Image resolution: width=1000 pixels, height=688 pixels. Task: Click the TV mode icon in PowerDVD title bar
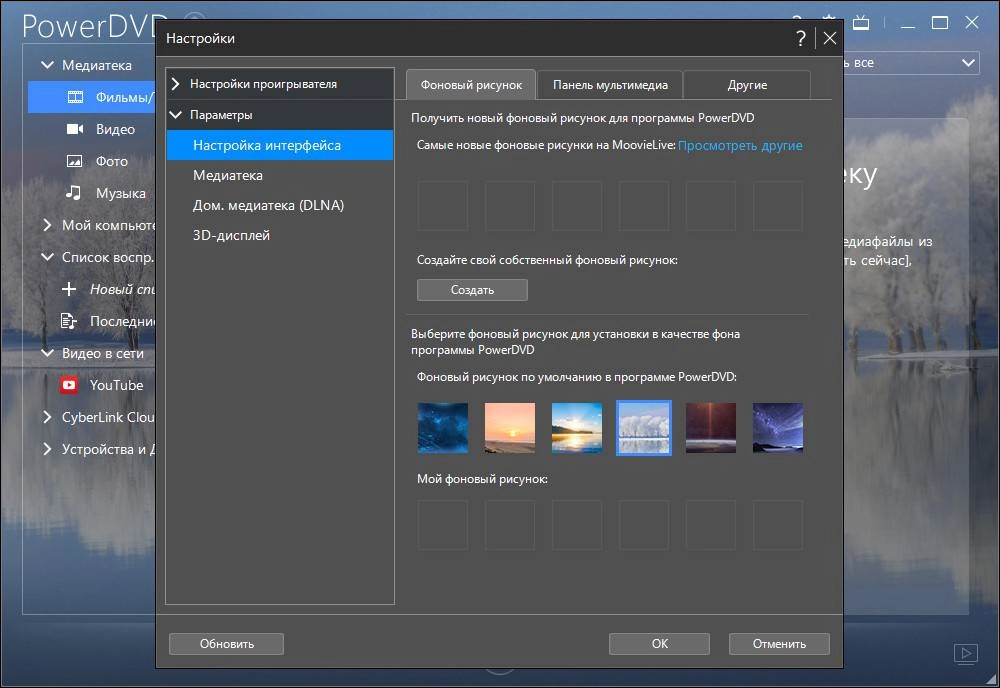(861, 23)
